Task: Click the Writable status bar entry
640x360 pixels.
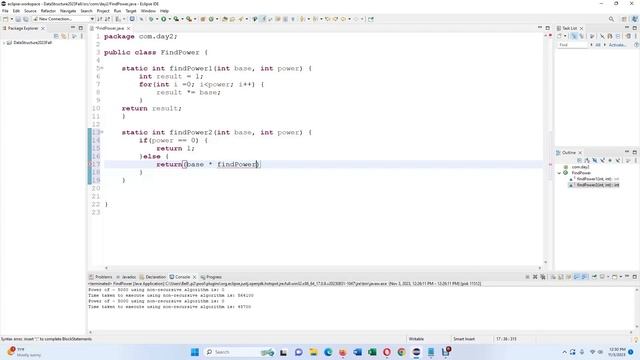Action: pyautogui.click(x=416, y=339)
